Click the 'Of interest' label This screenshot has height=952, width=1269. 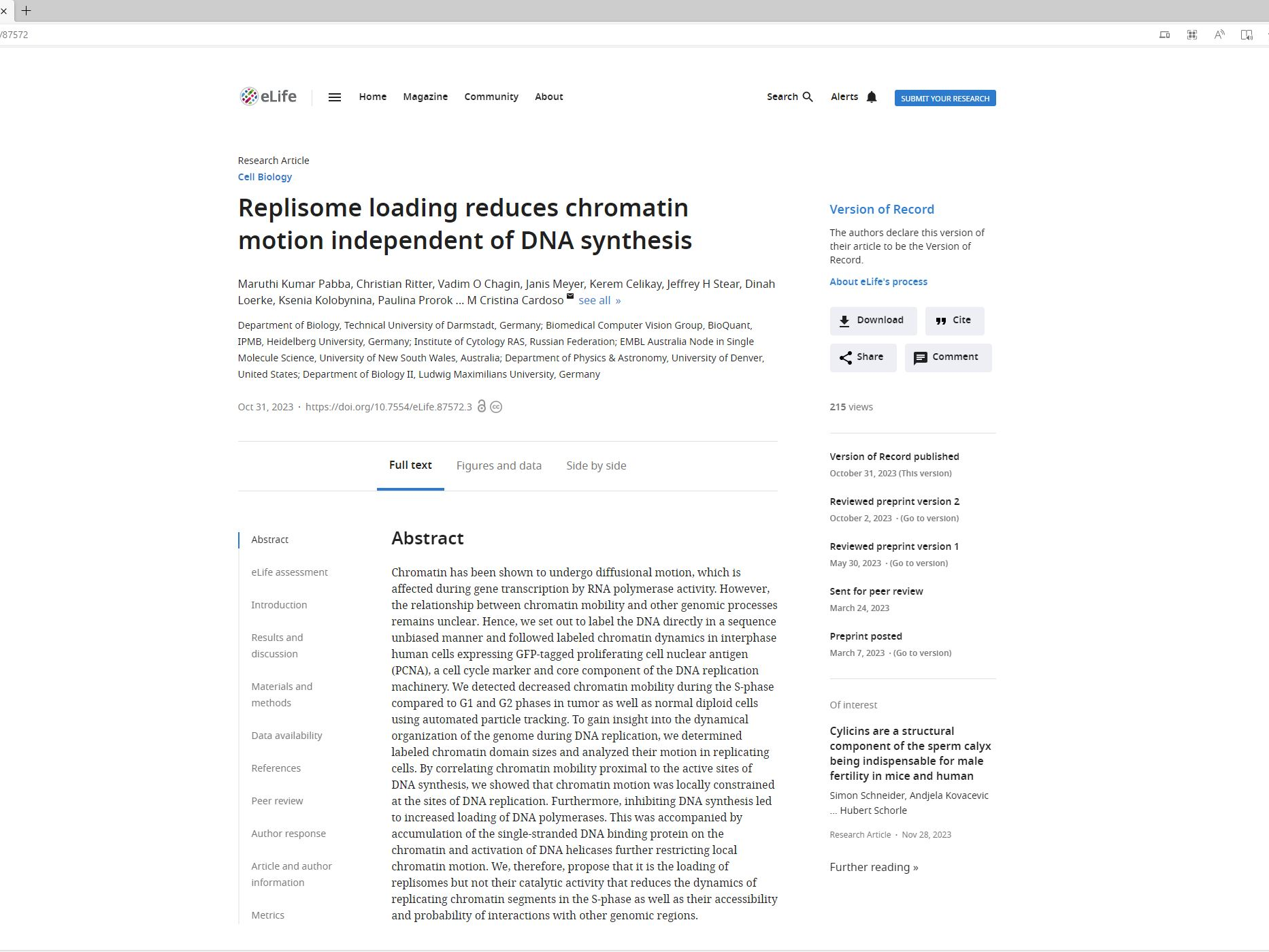coord(853,705)
